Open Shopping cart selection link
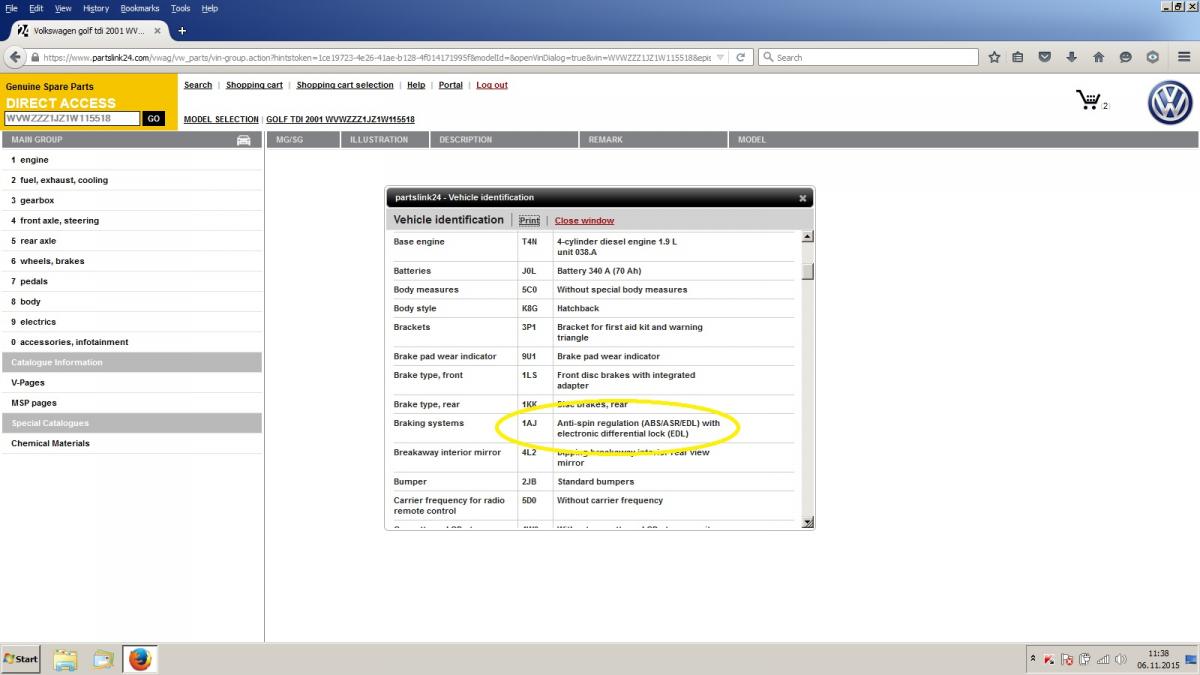1200x675 pixels. coord(345,85)
